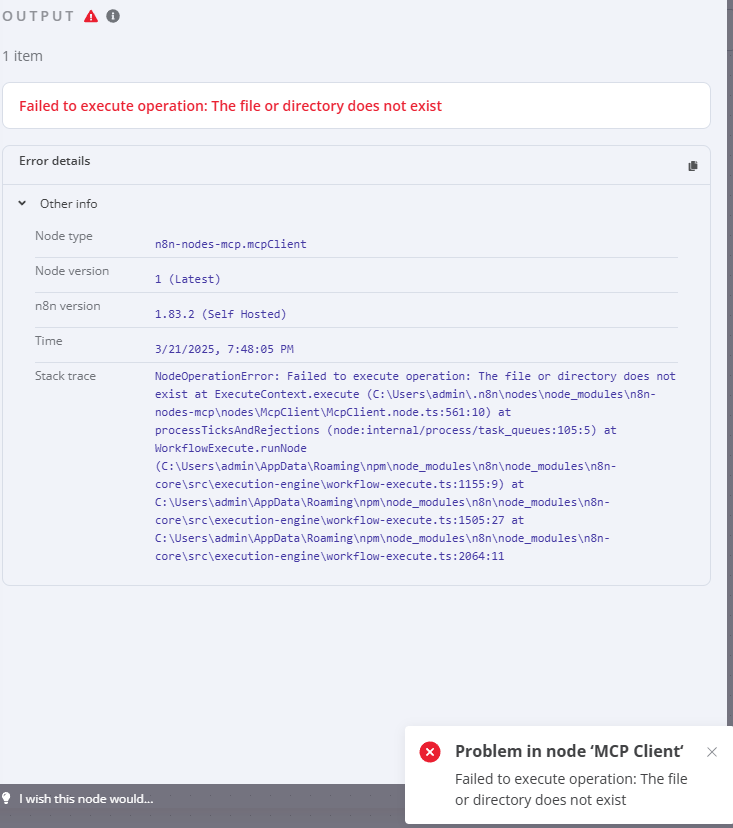Click the red 'Failed to execute operation' banner
733x828 pixels.
[x=230, y=106]
